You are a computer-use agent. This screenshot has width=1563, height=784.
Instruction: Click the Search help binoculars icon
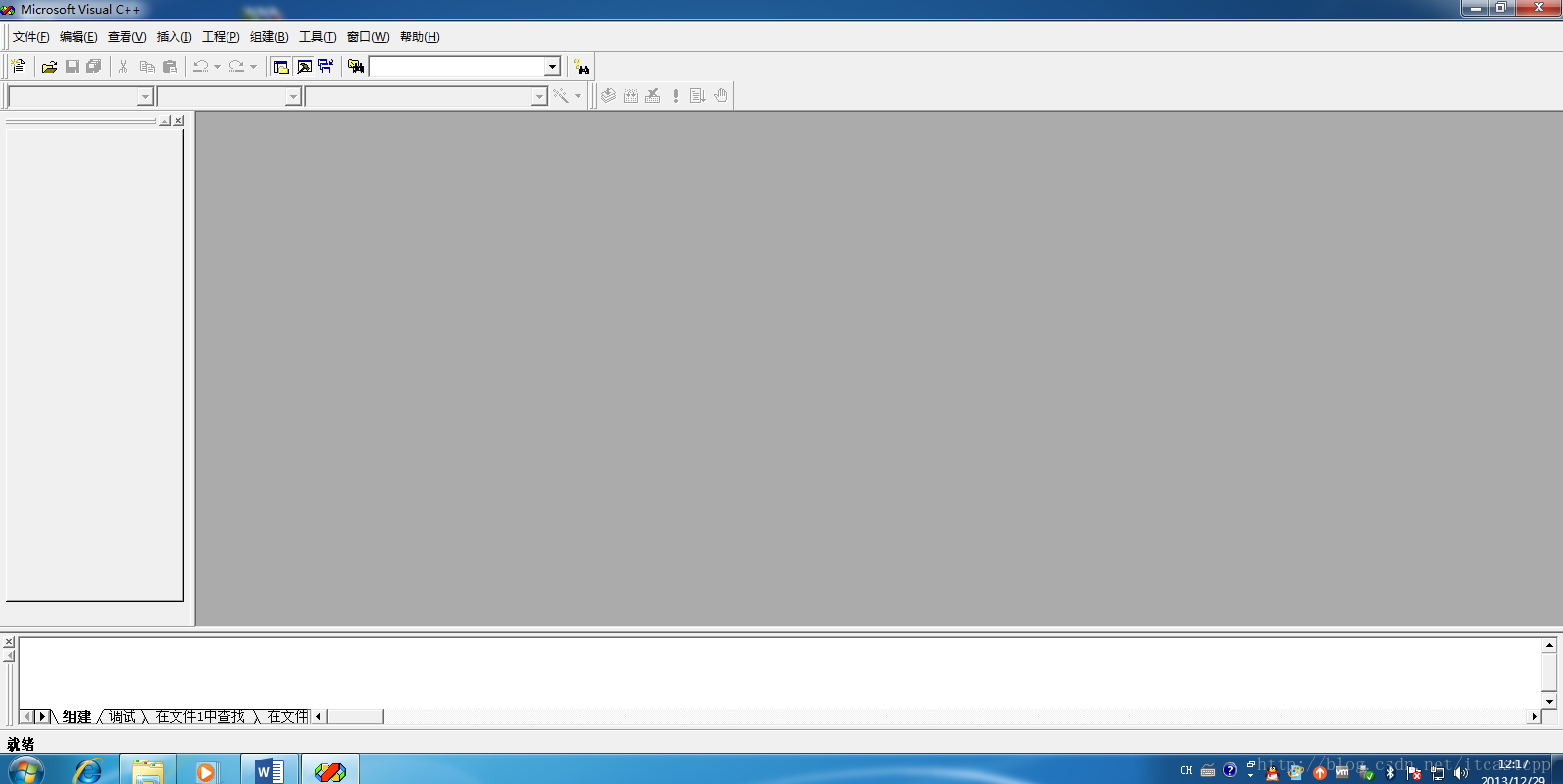pyautogui.click(x=581, y=67)
